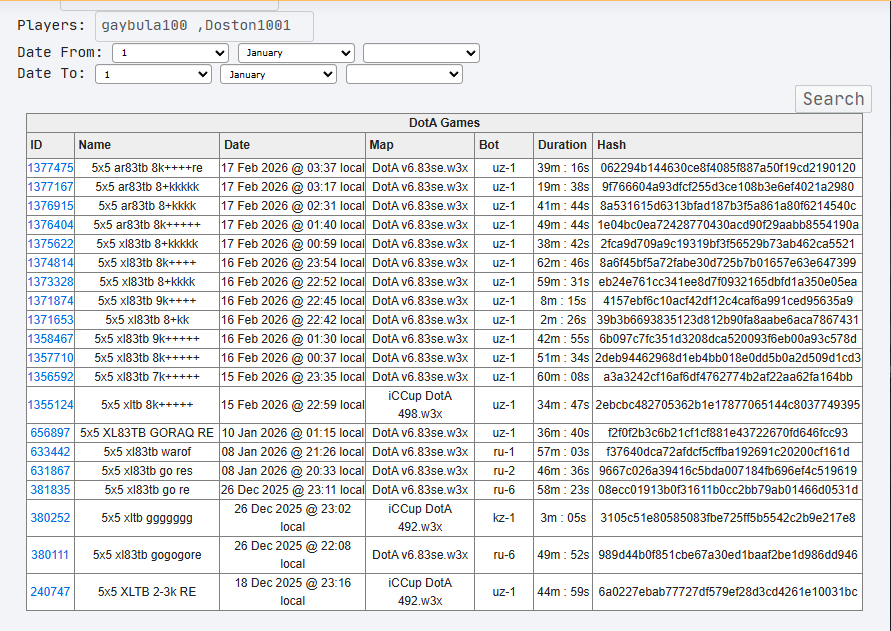The image size is (891, 631).
Task: Open game ID 1376915 link
Action: tap(51, 206)
